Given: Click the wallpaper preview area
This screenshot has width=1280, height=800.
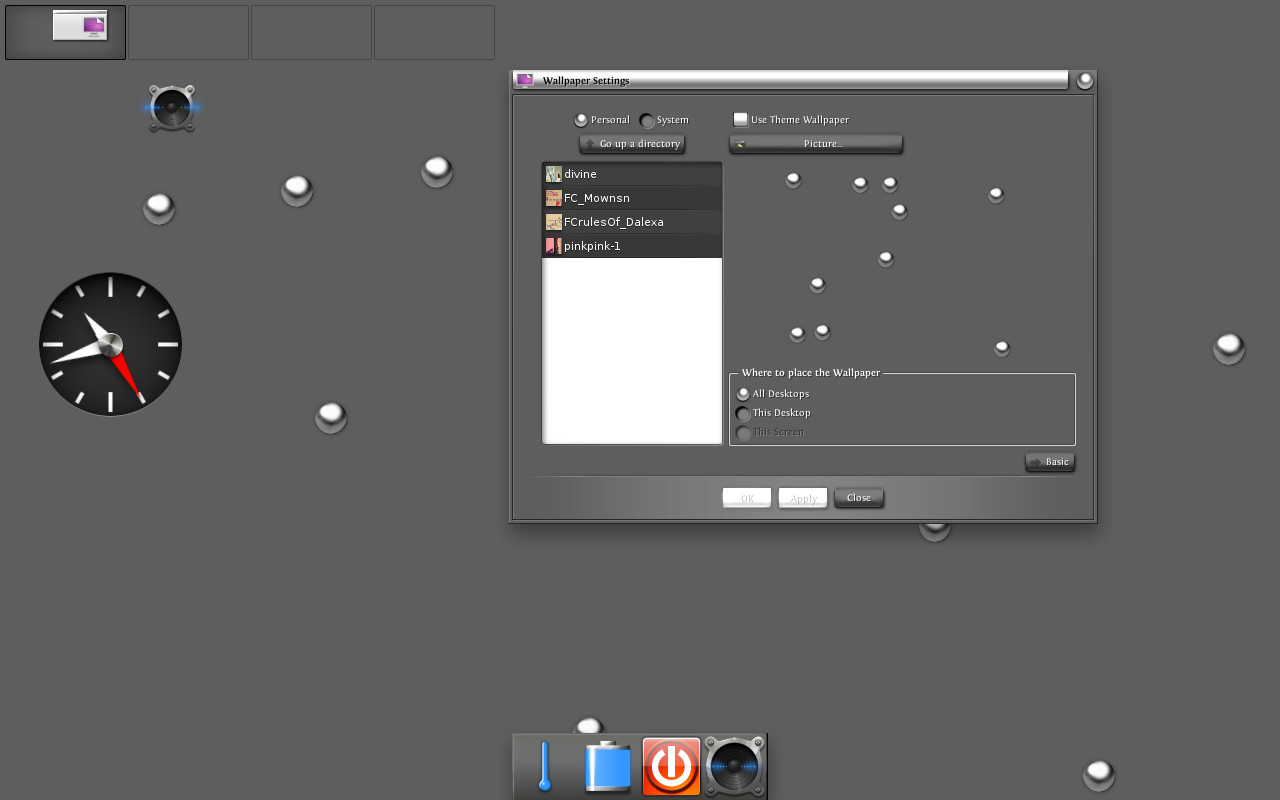Looking at the screenshot, I should tap(902, 262).
